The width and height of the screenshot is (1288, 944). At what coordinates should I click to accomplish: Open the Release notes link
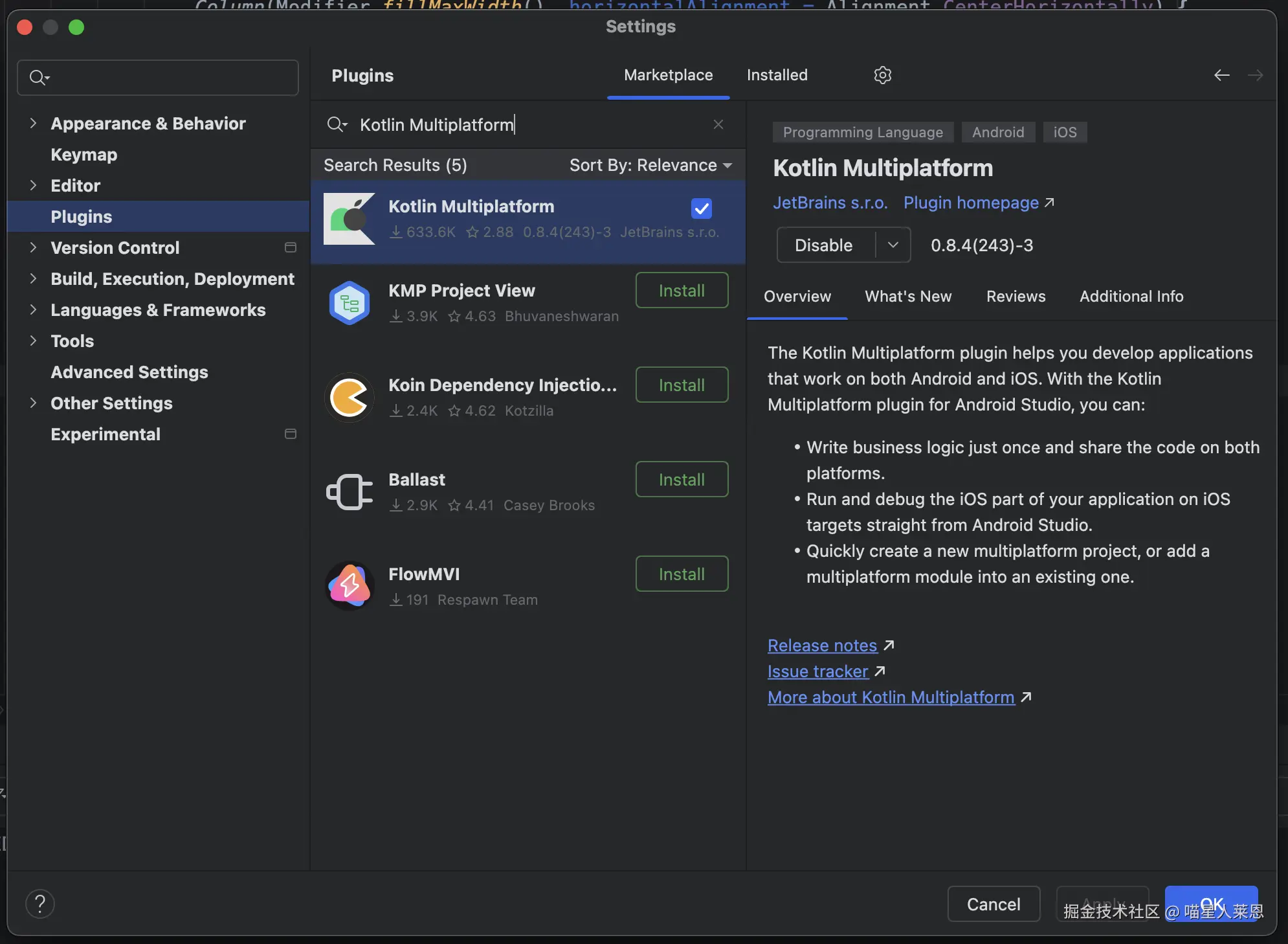pos(822,646)
